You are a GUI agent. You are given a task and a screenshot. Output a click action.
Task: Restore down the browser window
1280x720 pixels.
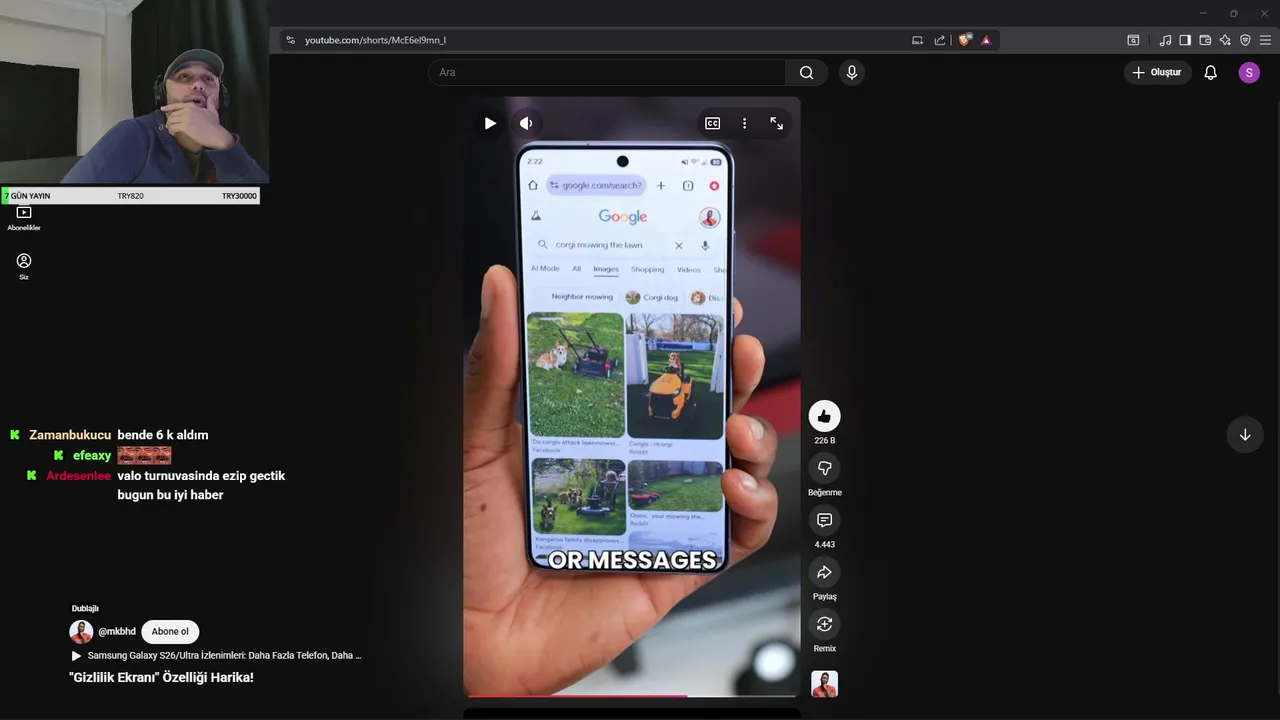coord(1233,13)
